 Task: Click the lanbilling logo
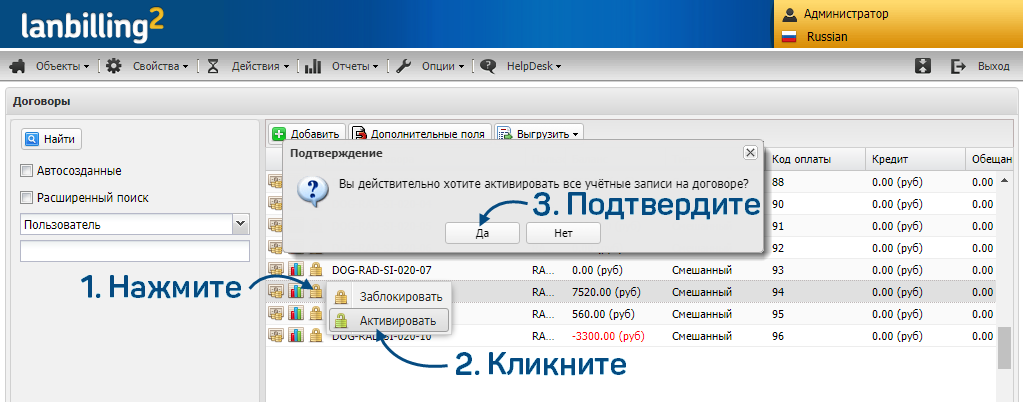(x=92, y=25)
